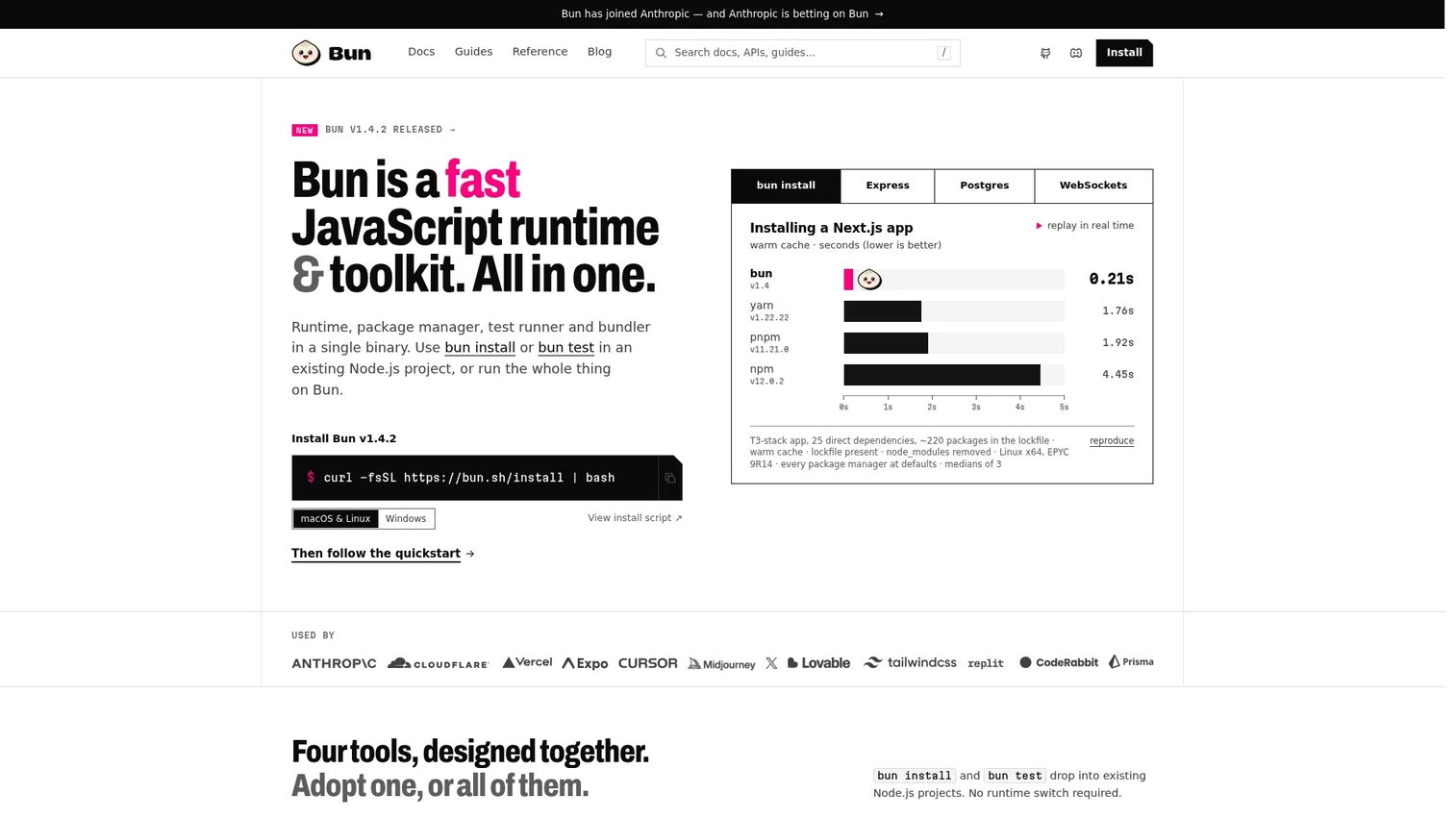Click the 1.92s pnpm timing value
Viewport: 1456px width, 818px height.
pos(1118,343)
